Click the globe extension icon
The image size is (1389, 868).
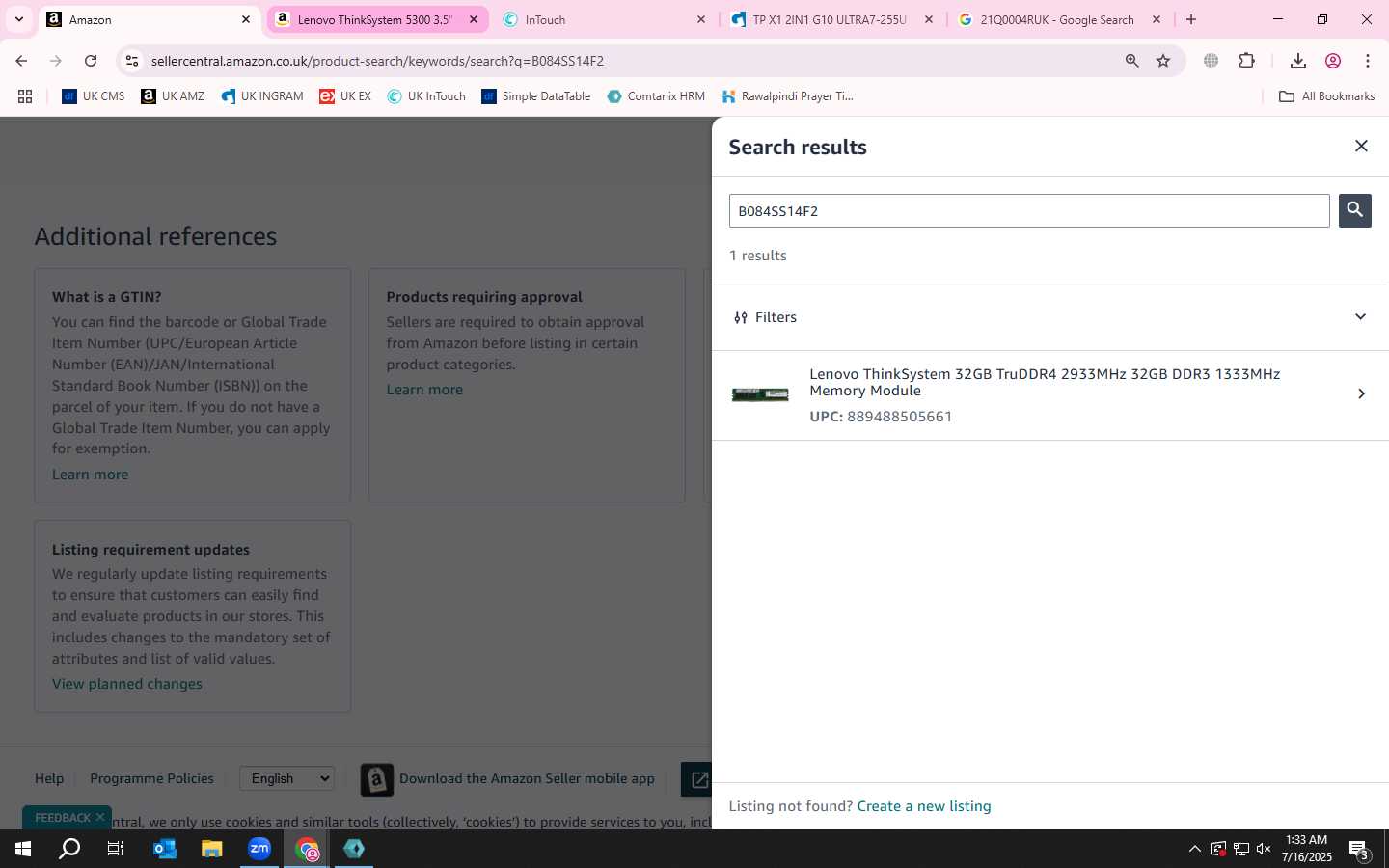coord(1211,61)
